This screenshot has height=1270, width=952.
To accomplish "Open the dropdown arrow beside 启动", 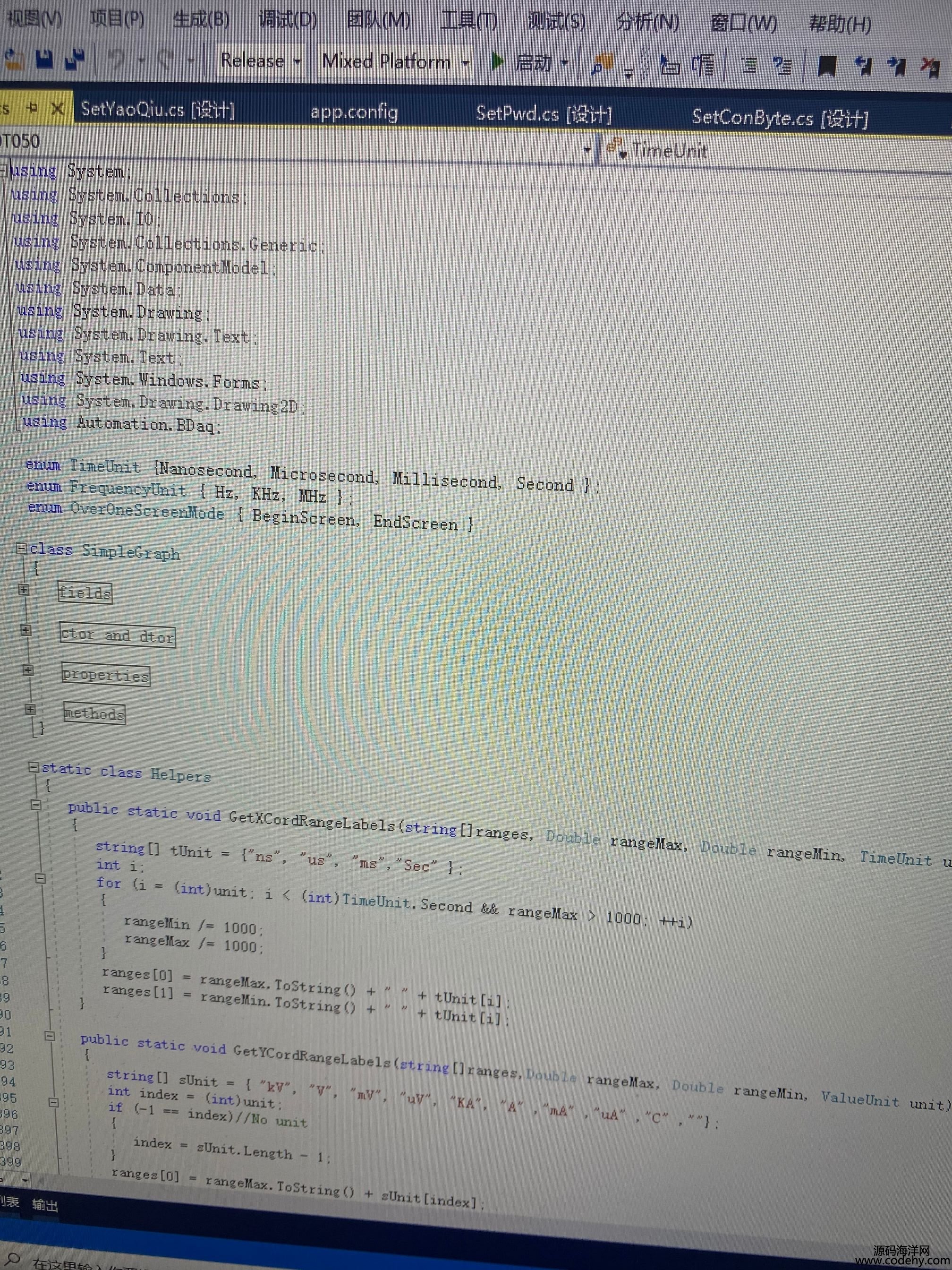I will pyautogui.click(x=565, y=62).
